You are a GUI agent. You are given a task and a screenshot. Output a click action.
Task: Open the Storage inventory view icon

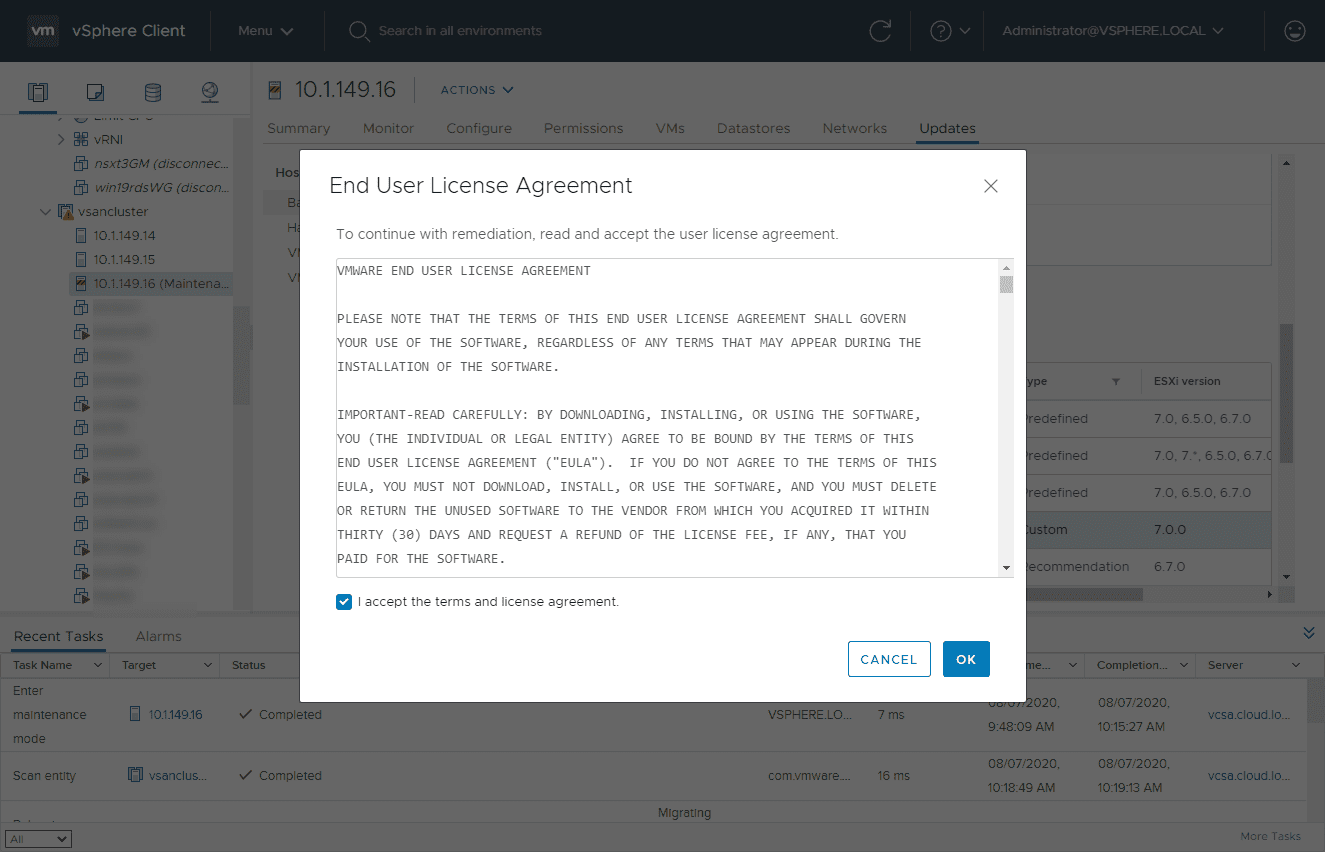coord(152,91)
